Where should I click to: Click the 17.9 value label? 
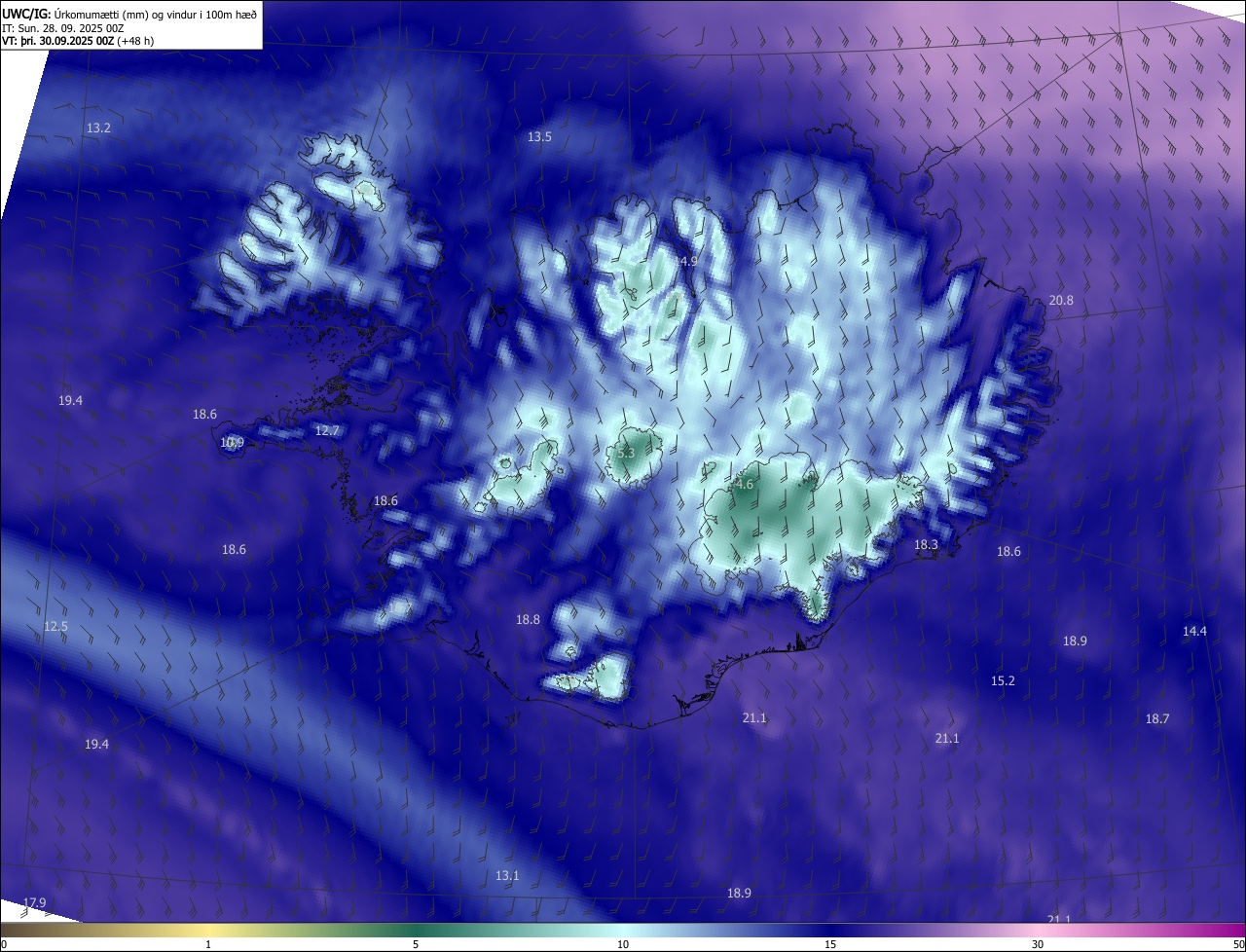34,903
